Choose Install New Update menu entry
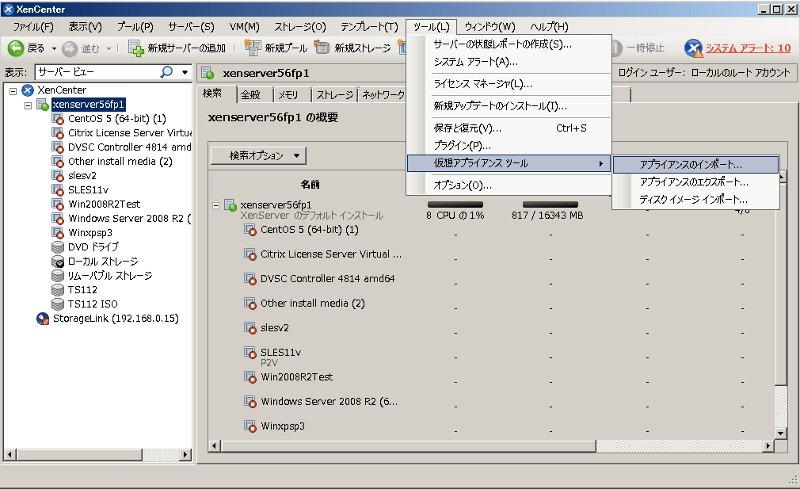 click(x=509, y=106)
